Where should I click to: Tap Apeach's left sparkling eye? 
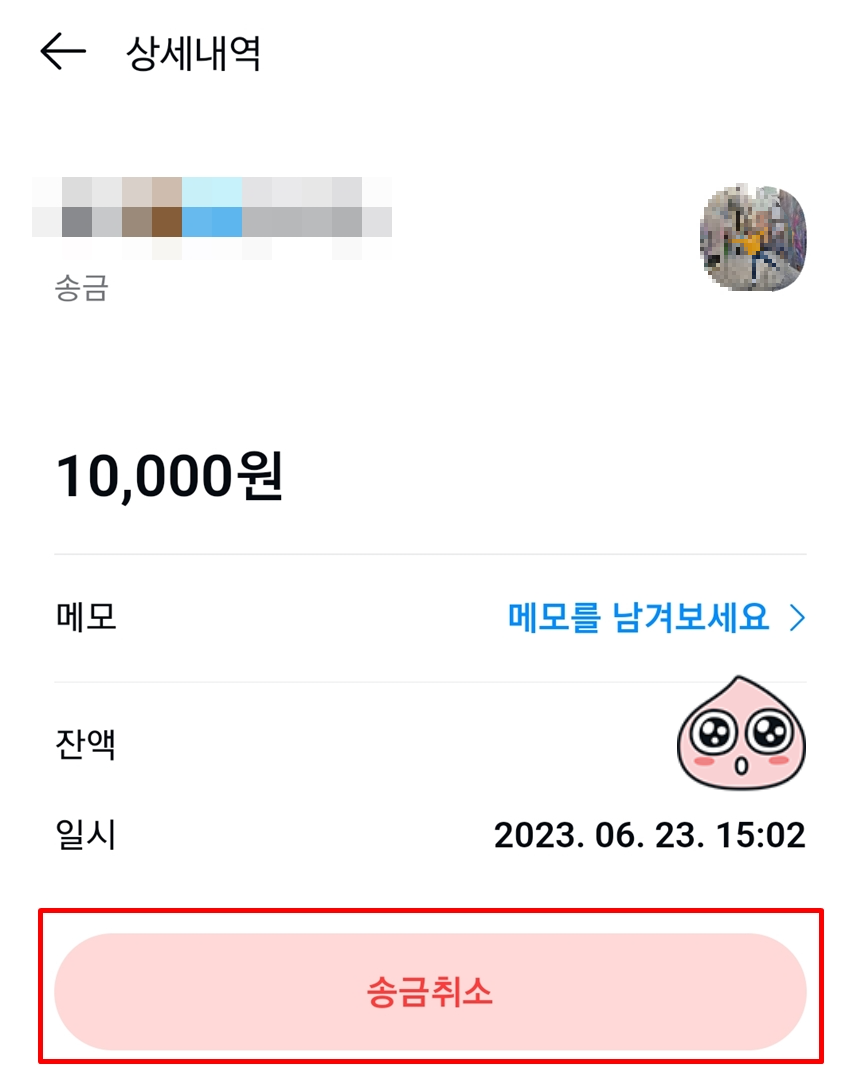pos(713,732)
